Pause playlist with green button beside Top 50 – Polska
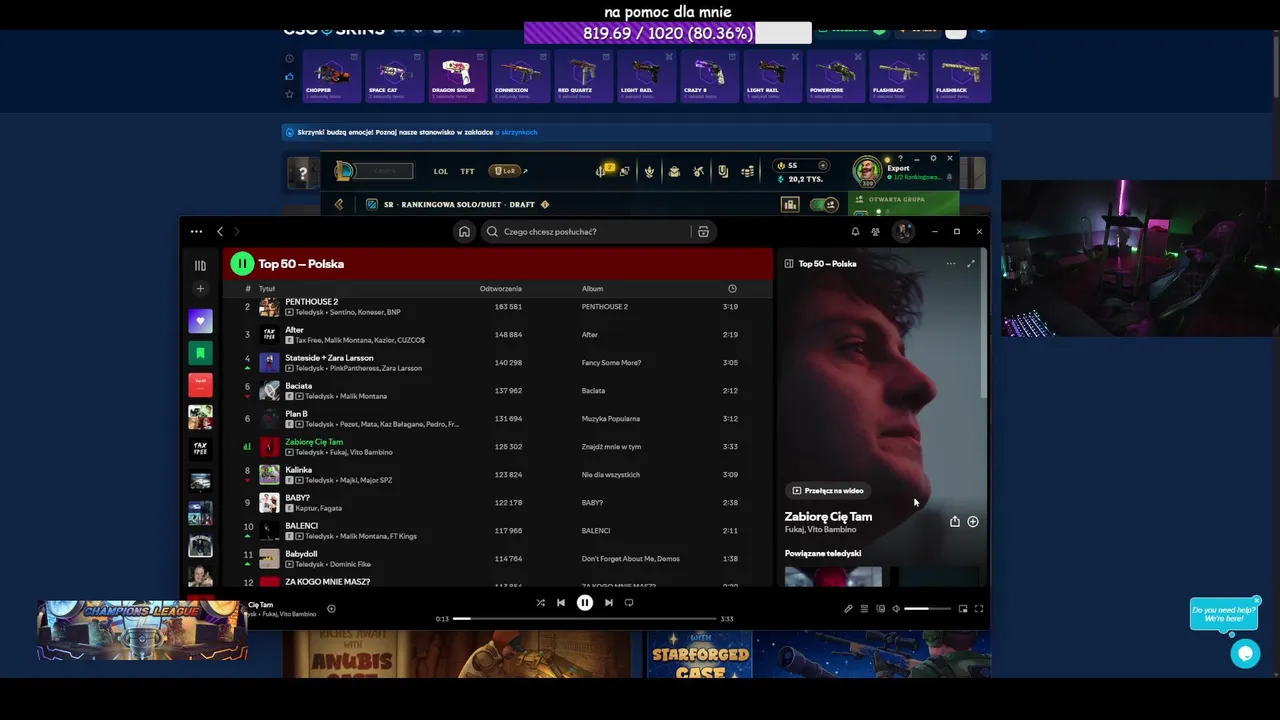The width and height of the screenshot is (1280, 720). pyautogui.click(x=242, y=264)
